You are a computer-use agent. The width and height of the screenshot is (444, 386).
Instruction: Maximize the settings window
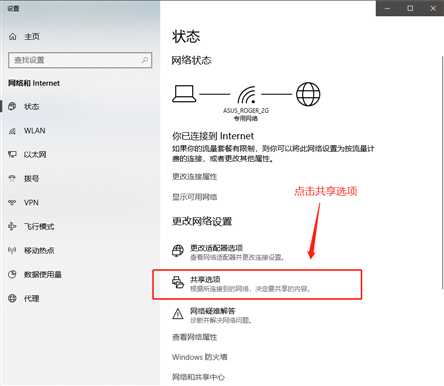pyautogui.click(x=410, y=8)
